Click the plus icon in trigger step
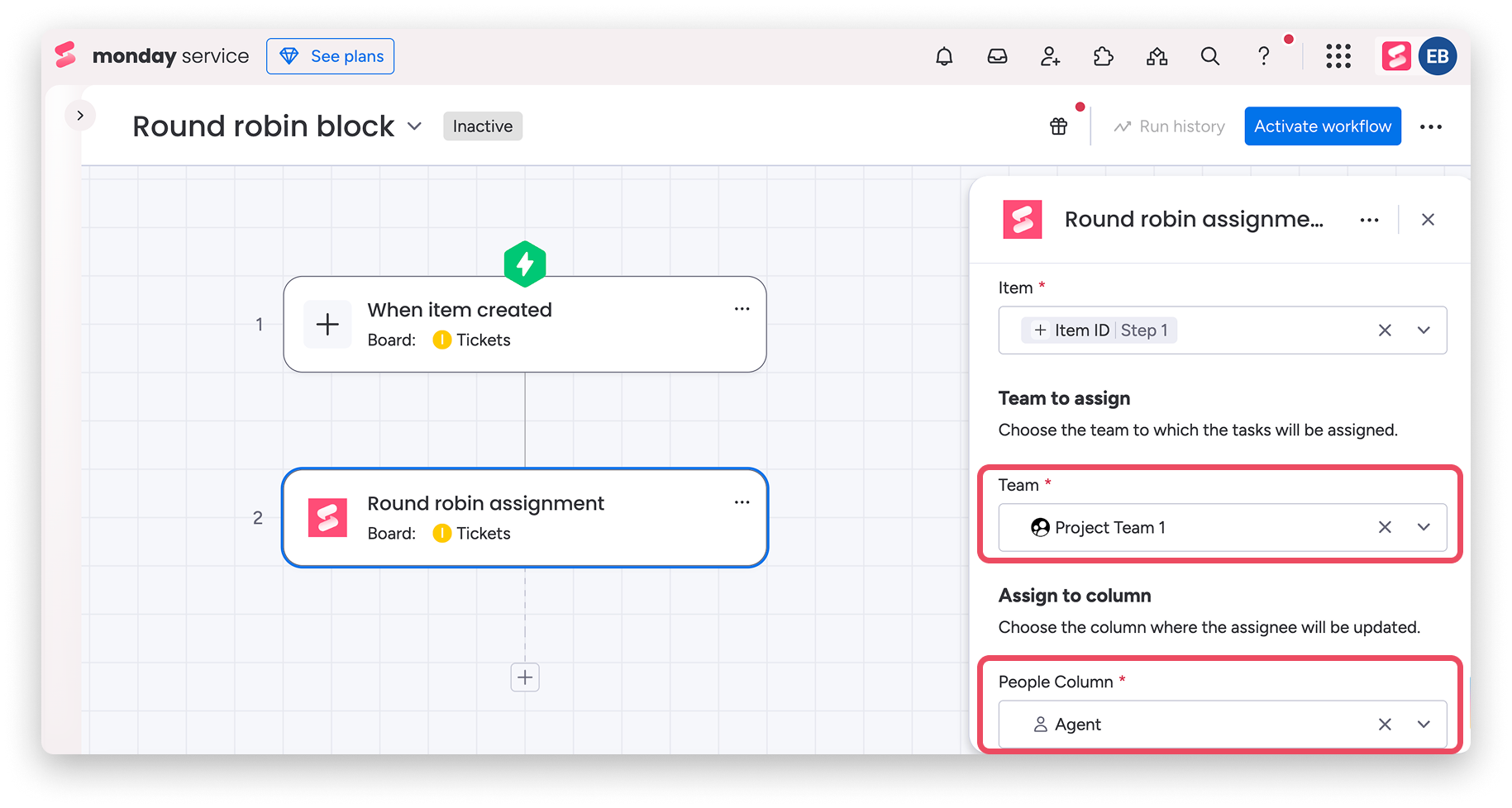Image resolution: width=1512 pixels, height=808 pixels. [x=327, y=325]
